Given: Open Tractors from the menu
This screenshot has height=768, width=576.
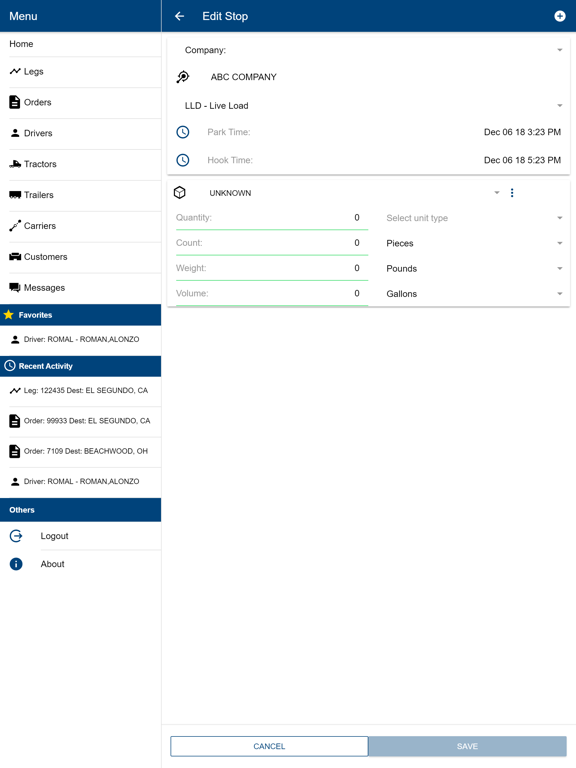Looking at the screenshot, I should point(80,164).
